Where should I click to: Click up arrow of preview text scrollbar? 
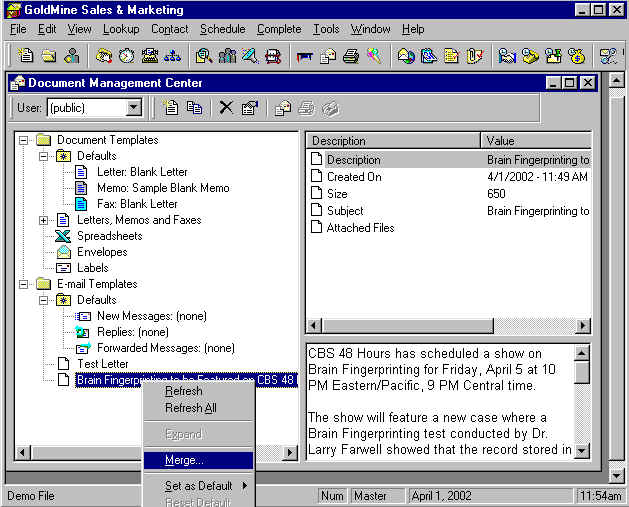tap(581, 353)
